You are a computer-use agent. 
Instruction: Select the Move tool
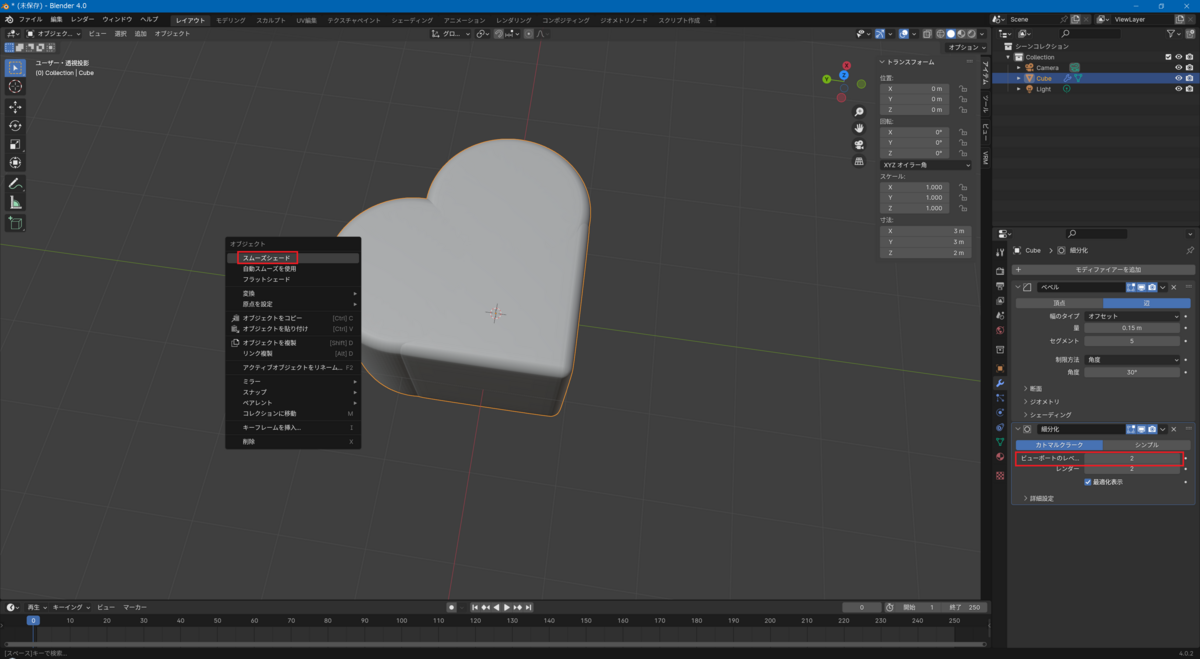click(x=15, y=107)
